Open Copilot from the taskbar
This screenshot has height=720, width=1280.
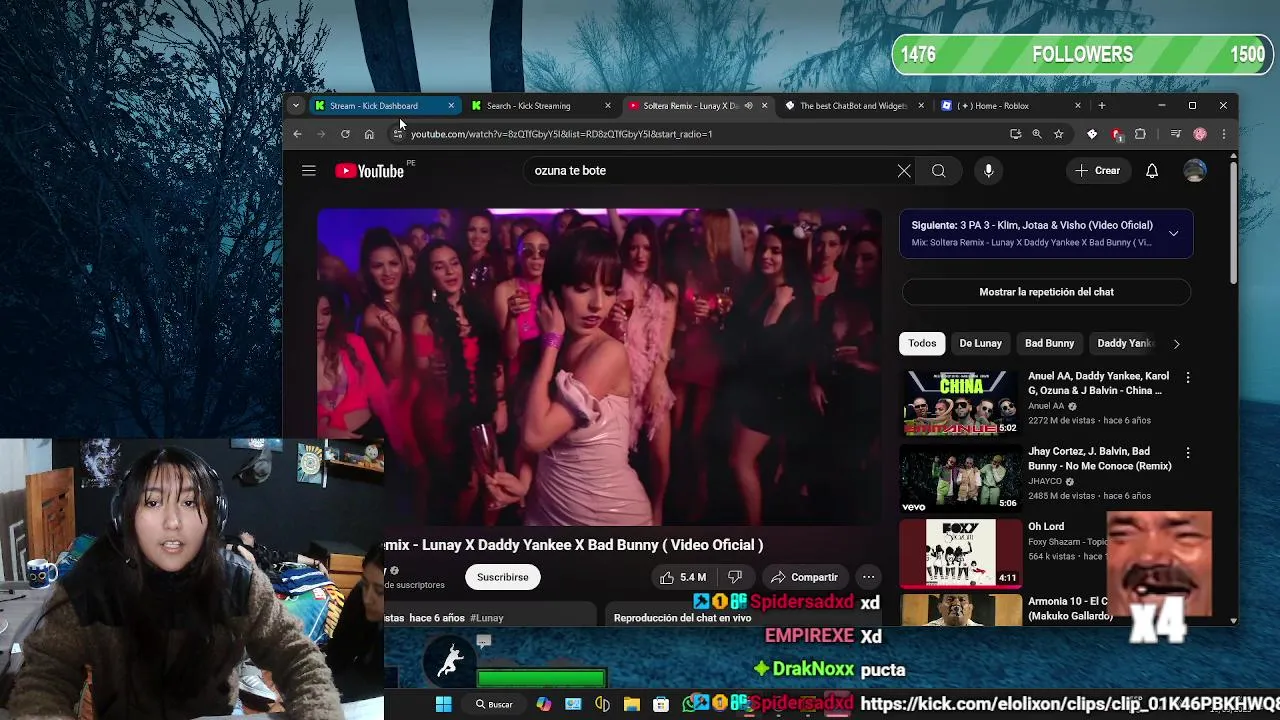(x=543, y=704)
